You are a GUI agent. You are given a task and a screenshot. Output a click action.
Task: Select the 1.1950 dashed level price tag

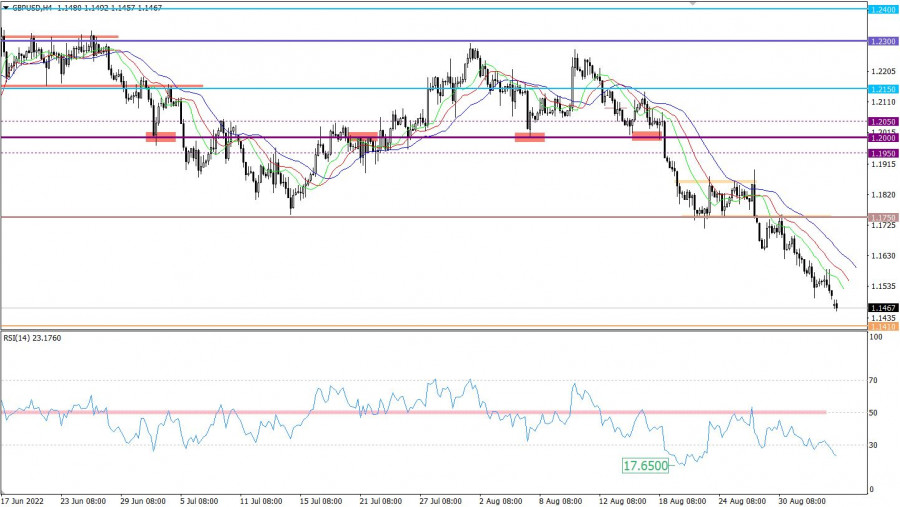coord(883,153)
